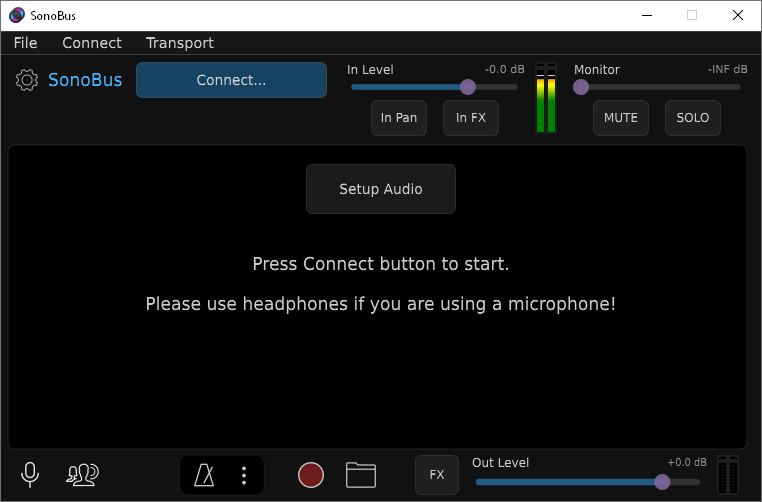Adjust the Out Level slider
The height and width of the screenshot is (502, 762).
[x=588, y=482]
